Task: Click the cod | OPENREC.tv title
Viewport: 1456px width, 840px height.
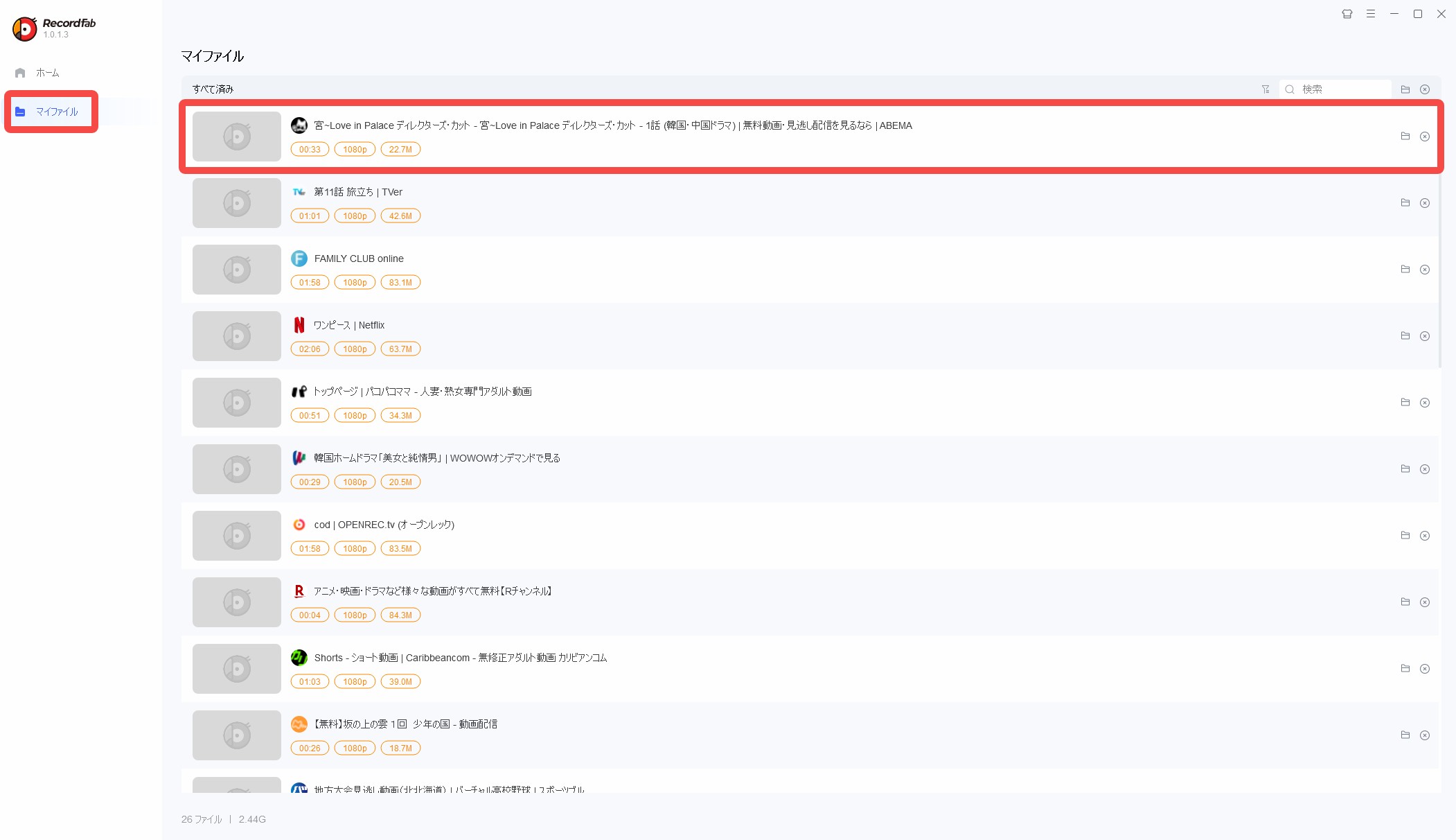Action: pos(384,525)
